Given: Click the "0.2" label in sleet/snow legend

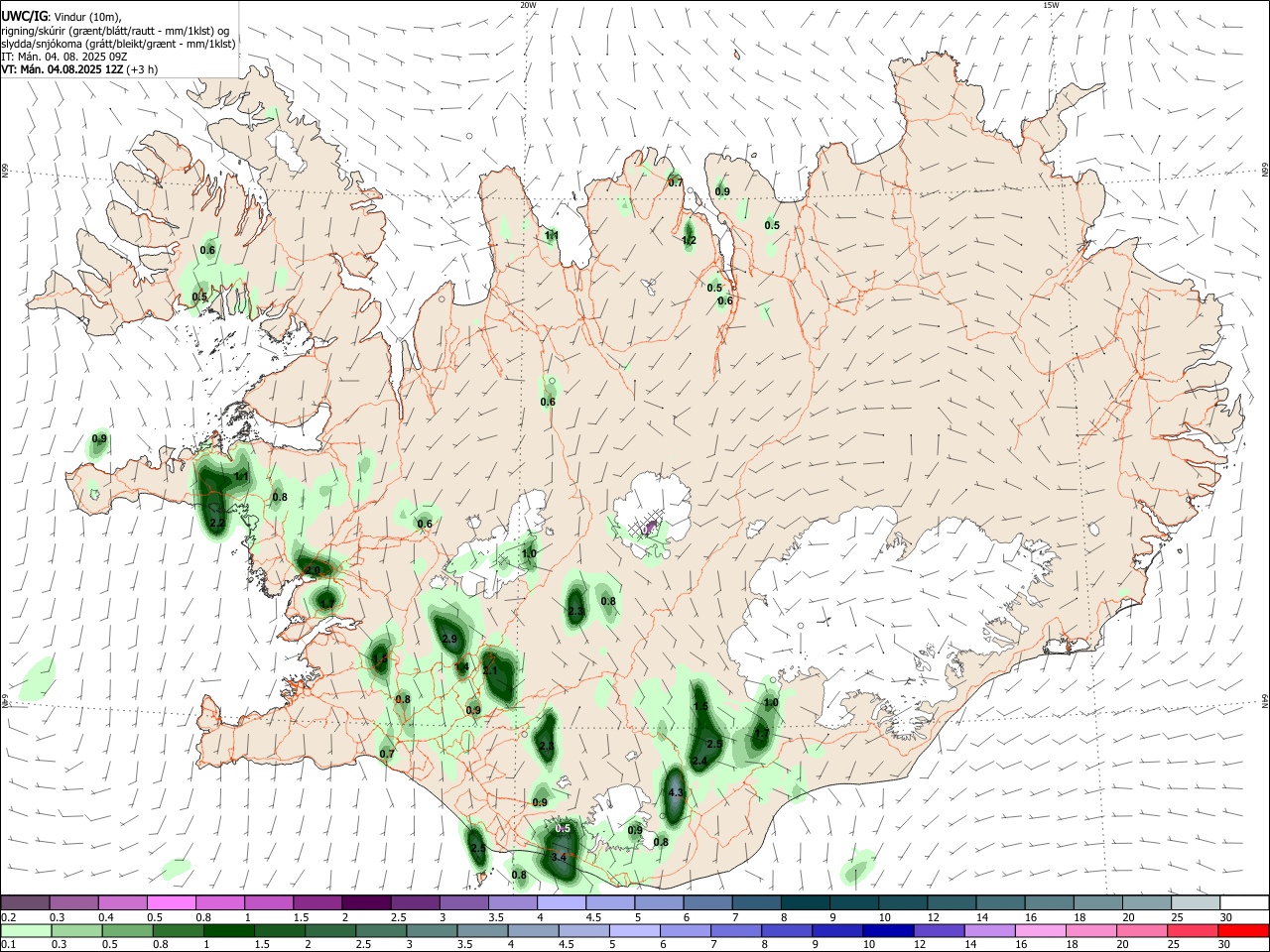Looking at the screenshot, I should tap(7, 917).
